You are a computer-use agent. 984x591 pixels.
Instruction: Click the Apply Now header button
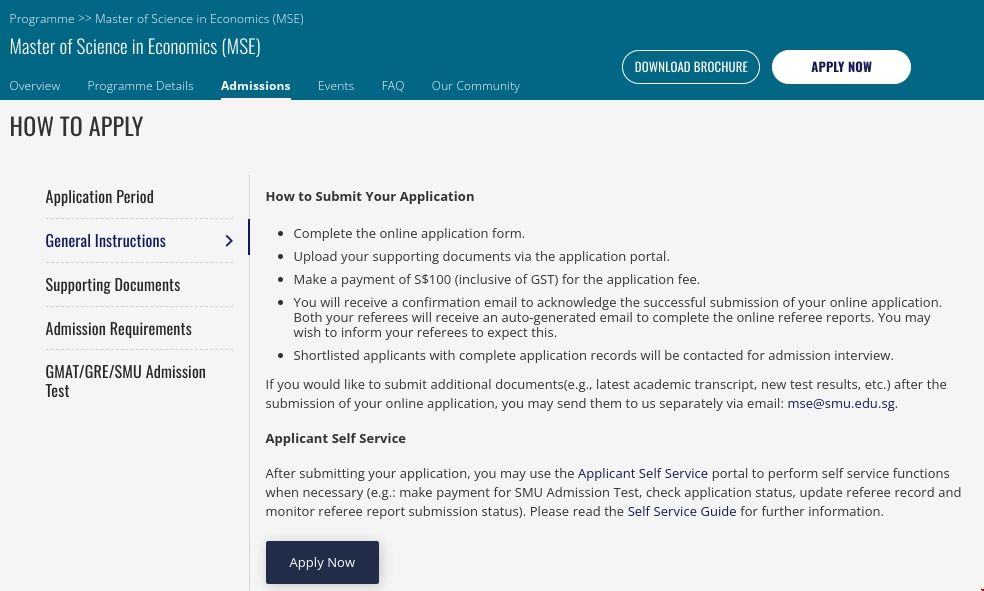841,67
